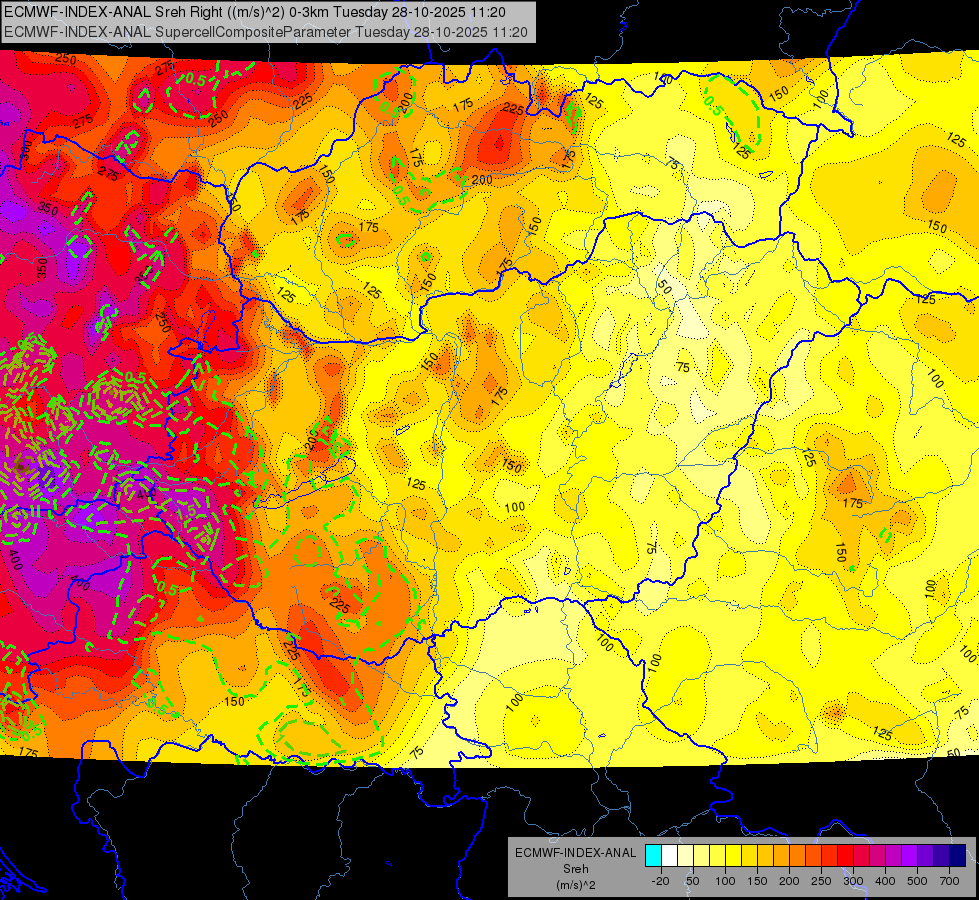Click the 300 tick label on color scale
The image size is (979, 900).
pyautogui.click(x=853, y=881)
